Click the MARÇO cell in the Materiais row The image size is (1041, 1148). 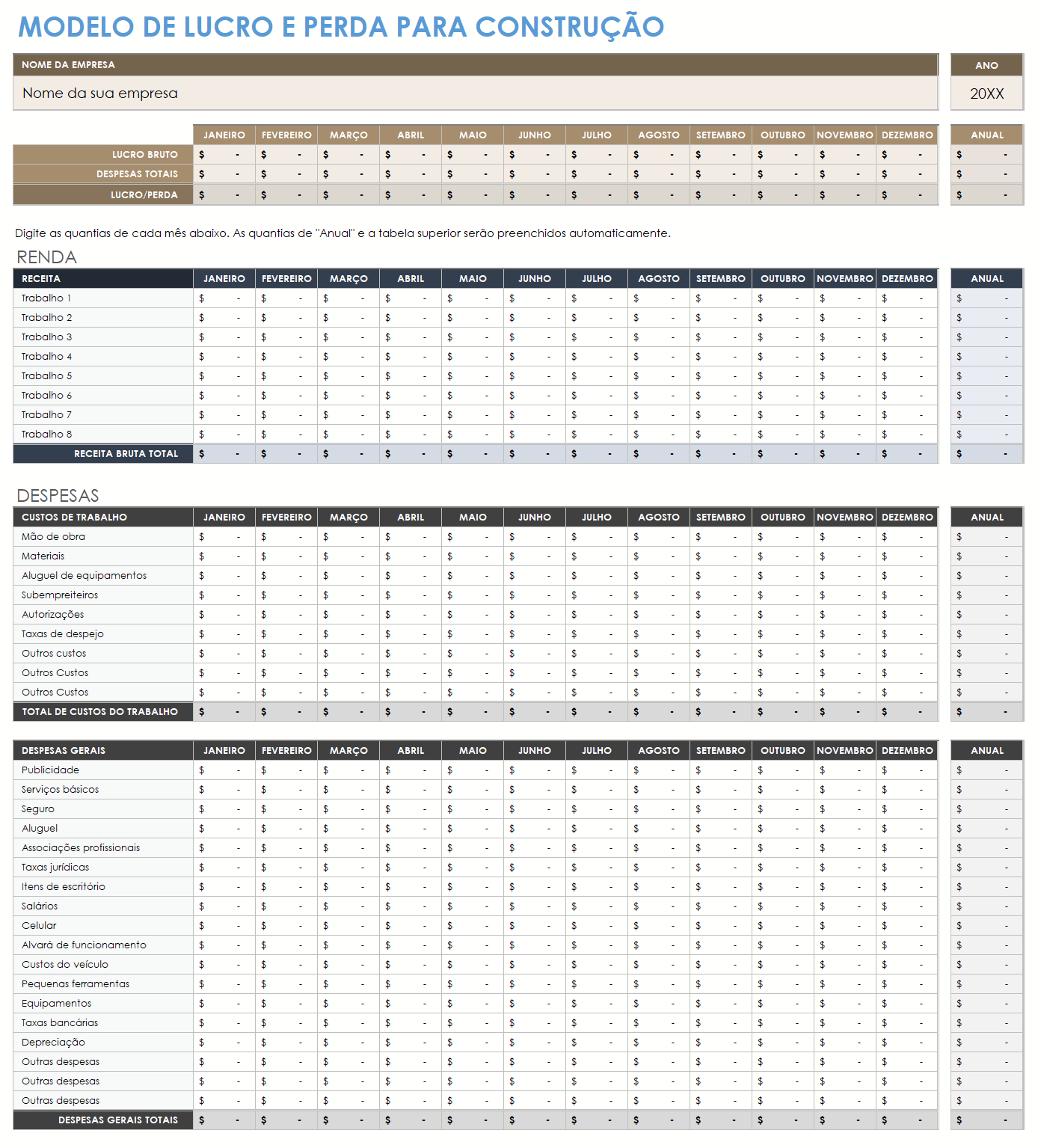coord(348,556)
